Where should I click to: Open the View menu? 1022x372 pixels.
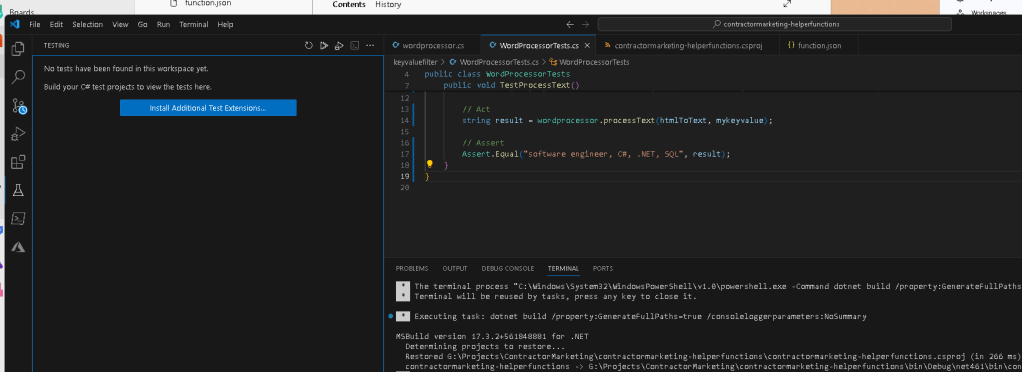(120, 24)
